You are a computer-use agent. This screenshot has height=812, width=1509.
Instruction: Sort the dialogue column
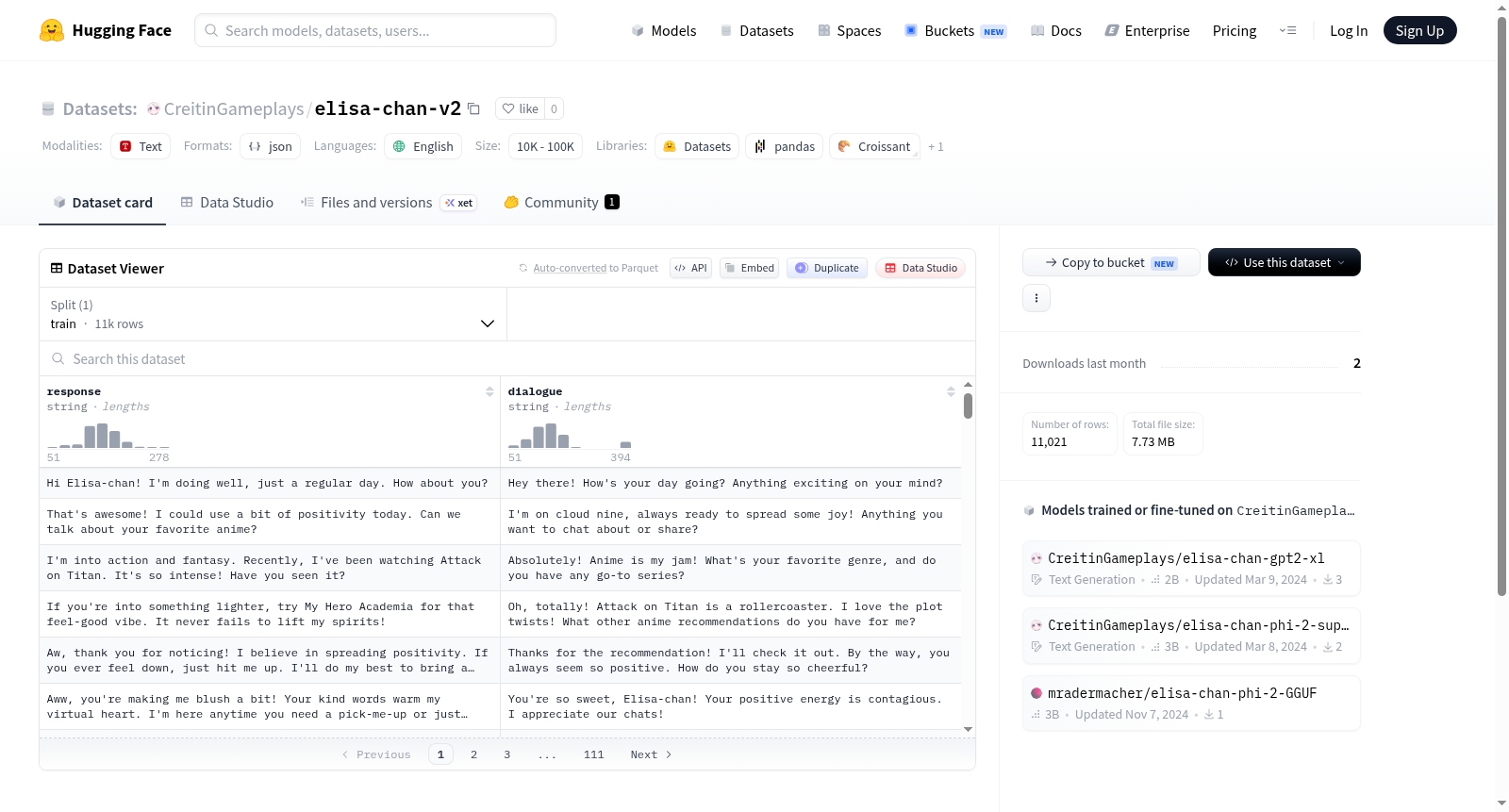[x=951, y=391]
